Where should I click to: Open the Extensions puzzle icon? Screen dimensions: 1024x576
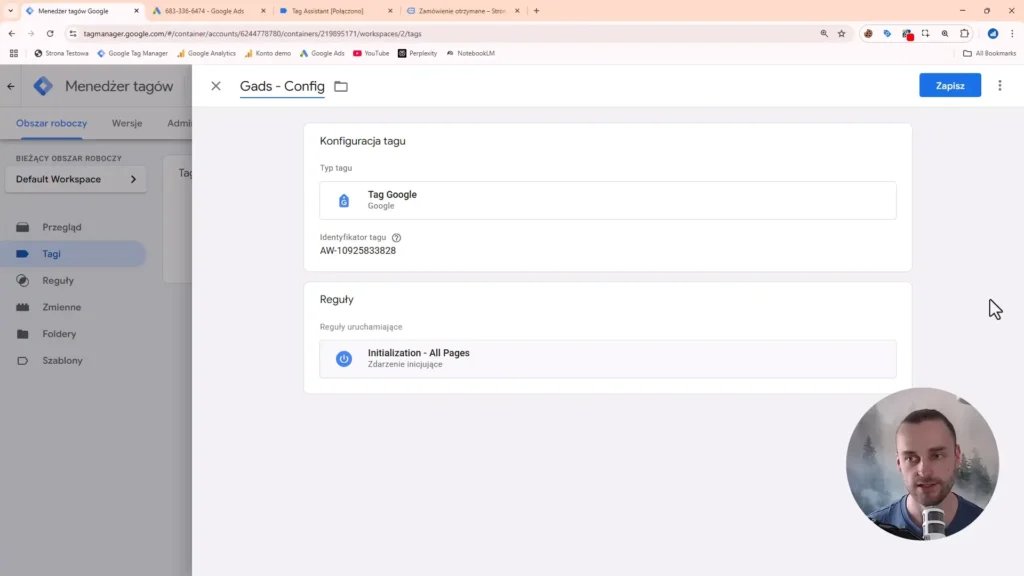[x=965, y=33]
